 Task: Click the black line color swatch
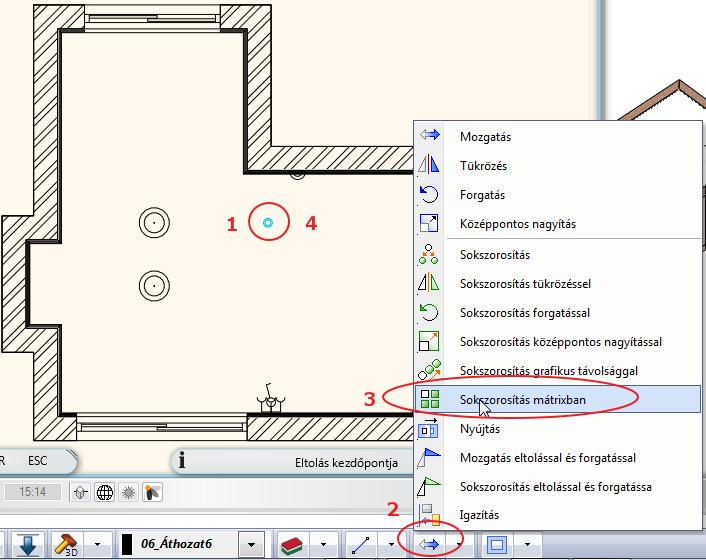(127, 545)
